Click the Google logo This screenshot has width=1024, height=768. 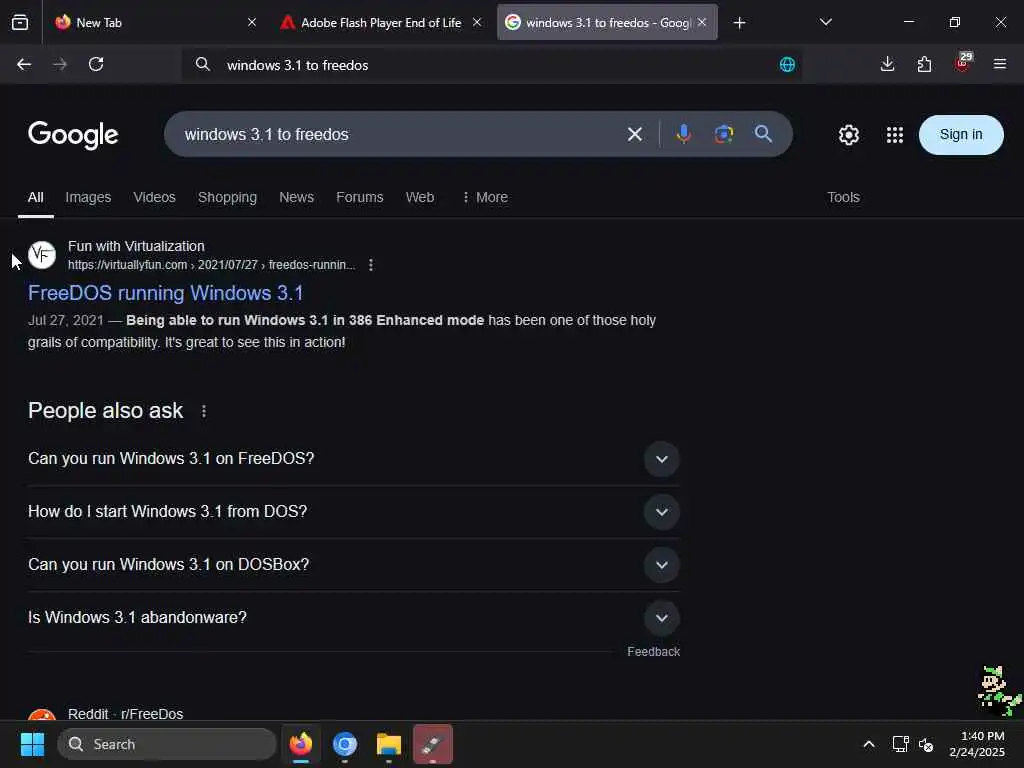click(73, 135)
